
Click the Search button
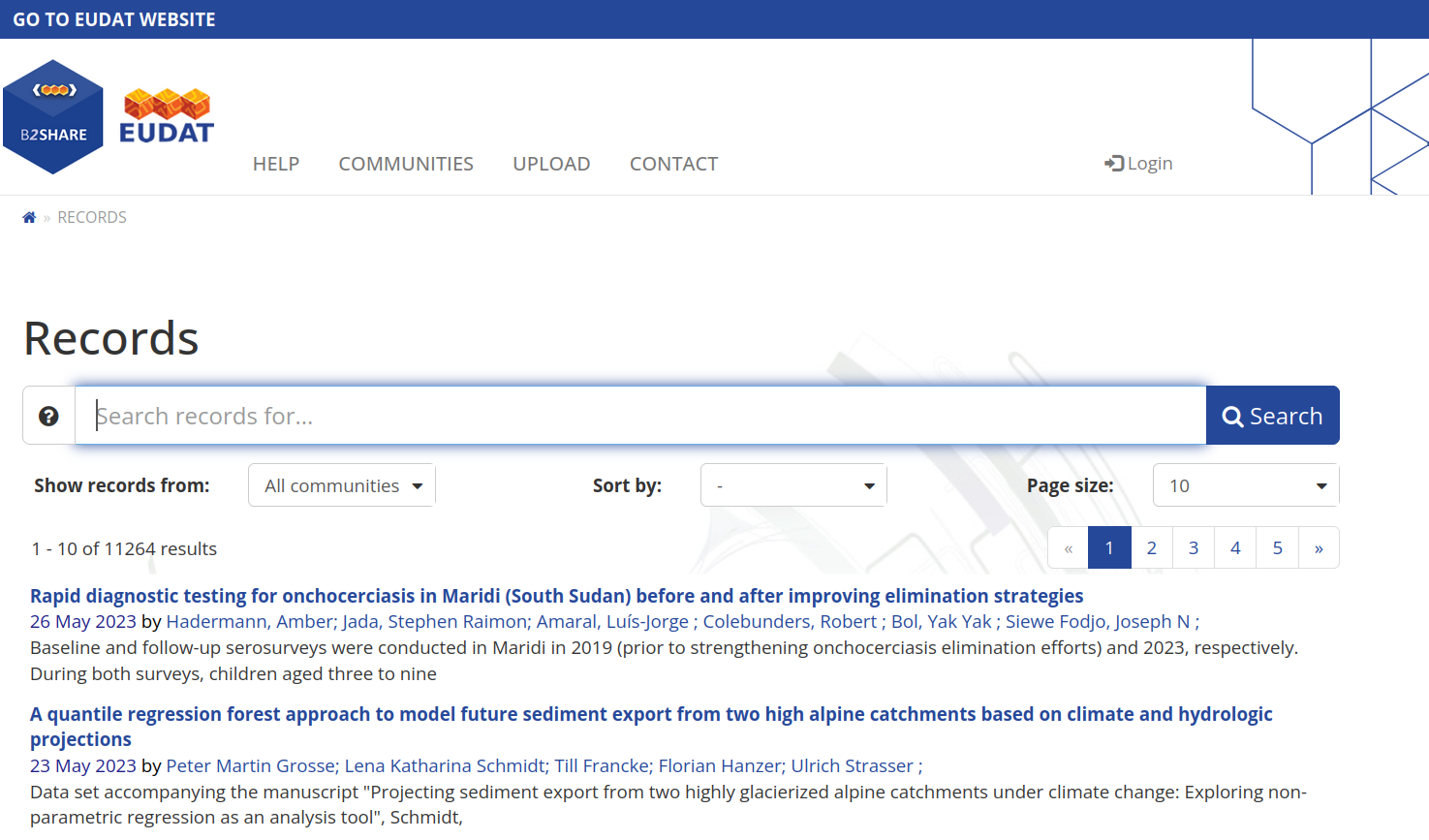tap(1272, 415)
